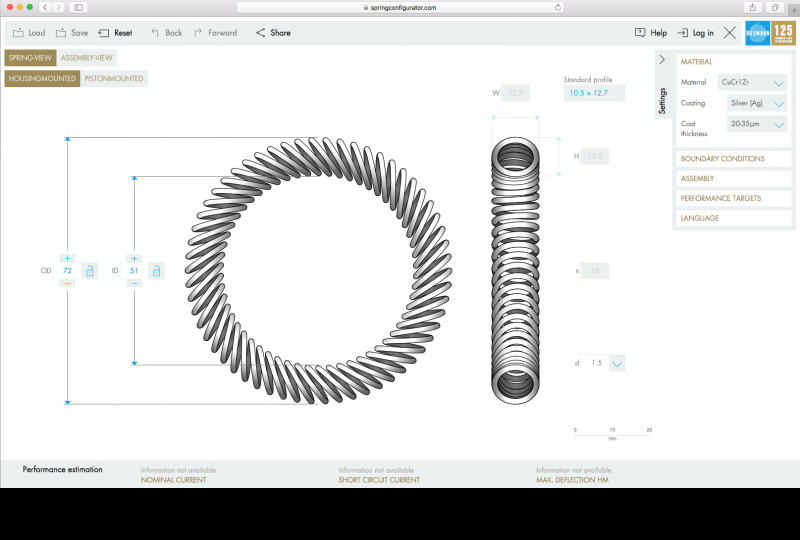The image size is (800, 540).
Task: Go back using the Back button
Action: (x=166, y=33)
